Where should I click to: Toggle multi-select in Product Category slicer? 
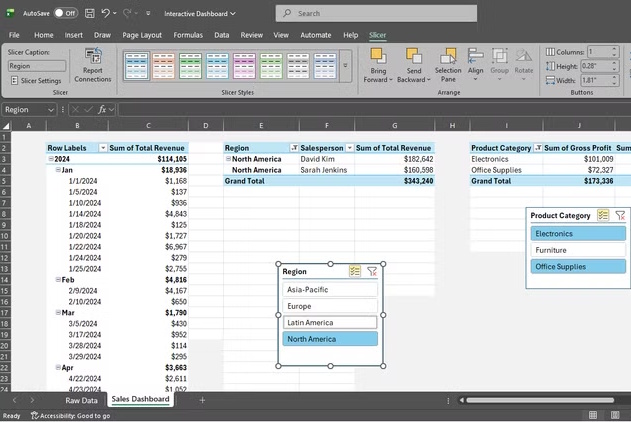[603, 215]
